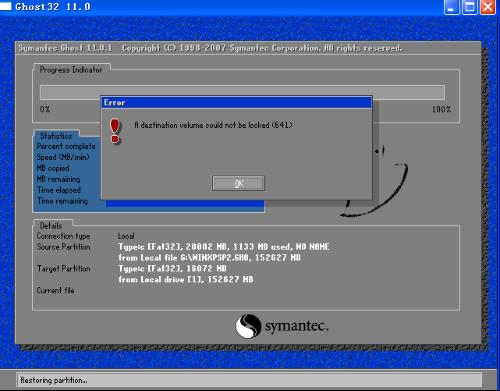Click the red exclamation error icon
Viewport: 500px width, 391px height.
coord(115,131)
